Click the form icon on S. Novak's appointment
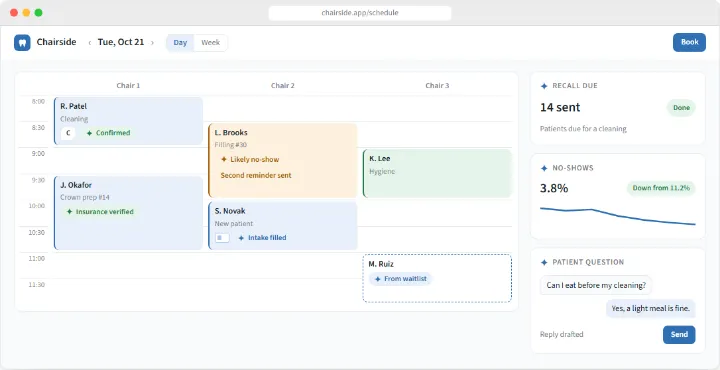This screenshot has width=720, height=370. click(x=222, y=238)
